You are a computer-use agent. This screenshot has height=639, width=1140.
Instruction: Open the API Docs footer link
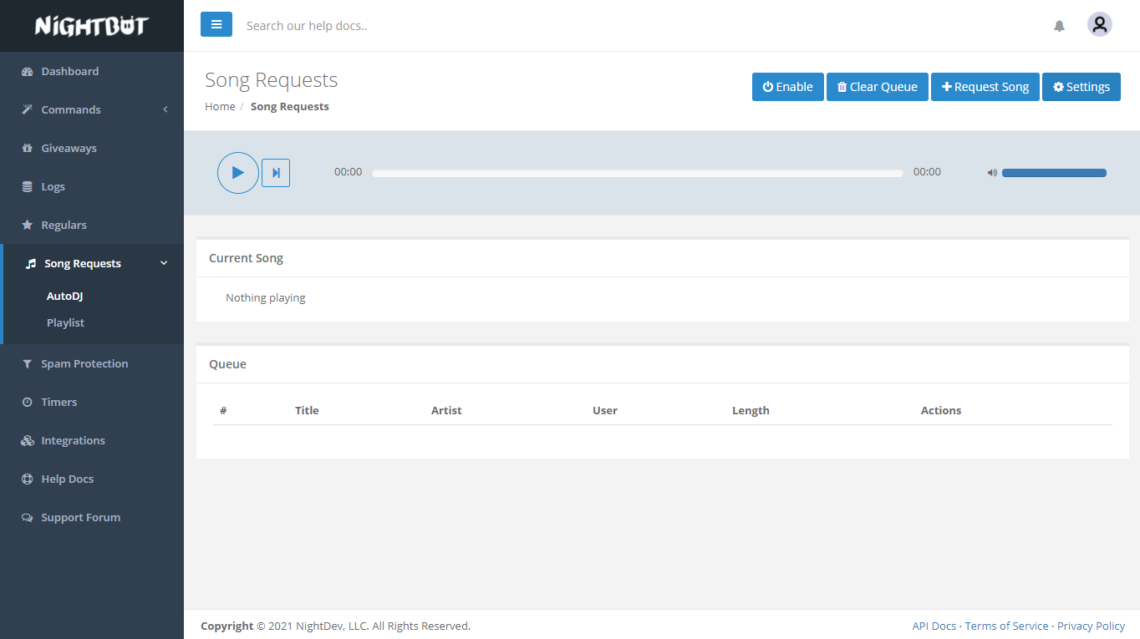pyautogui.click(x=934, y=626)
